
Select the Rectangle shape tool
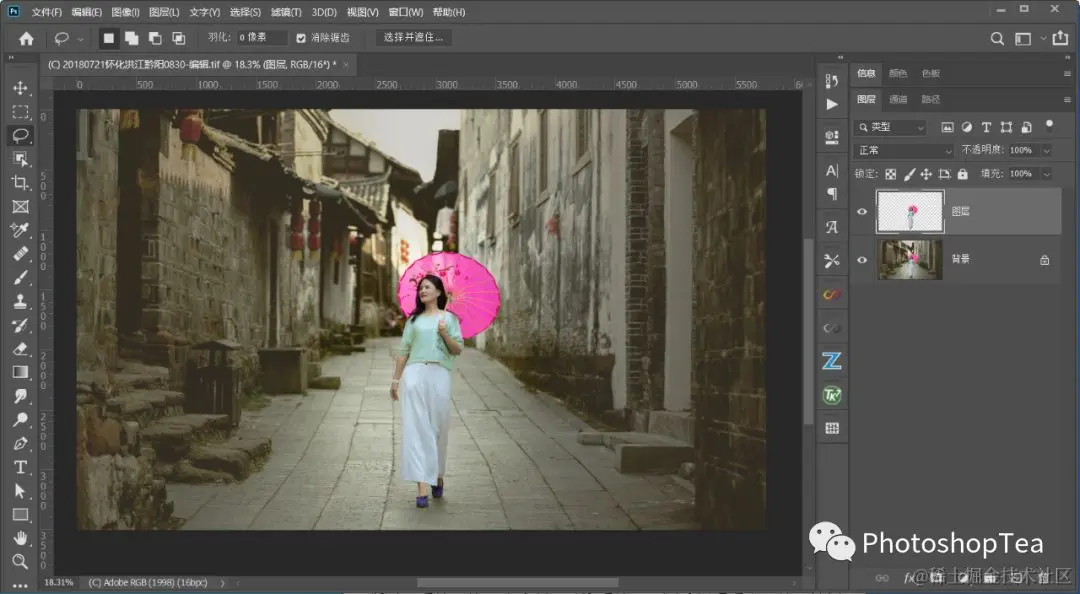(20, 515)
